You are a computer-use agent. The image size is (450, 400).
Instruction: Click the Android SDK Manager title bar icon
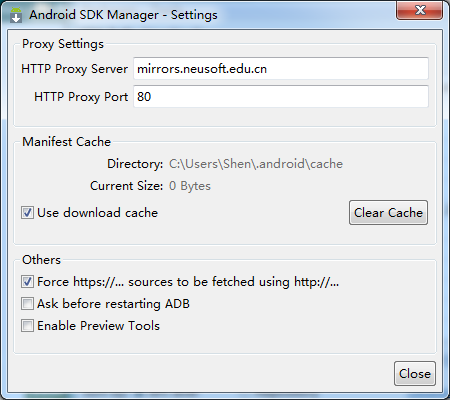point(16,15)
